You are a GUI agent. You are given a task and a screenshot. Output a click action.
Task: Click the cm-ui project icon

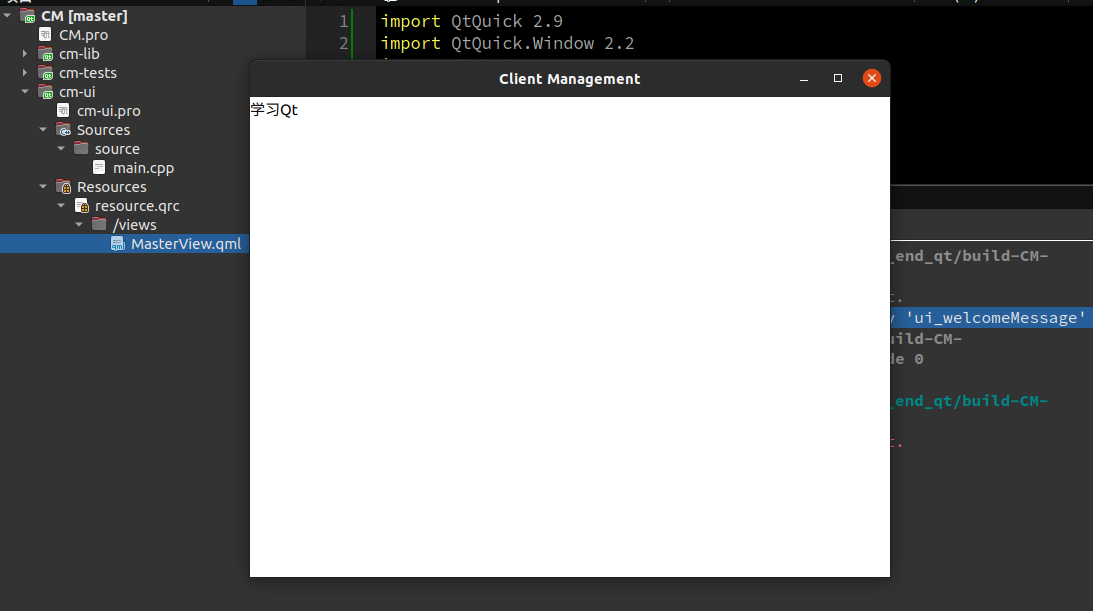pyautogui.click(x=46, y=91)
